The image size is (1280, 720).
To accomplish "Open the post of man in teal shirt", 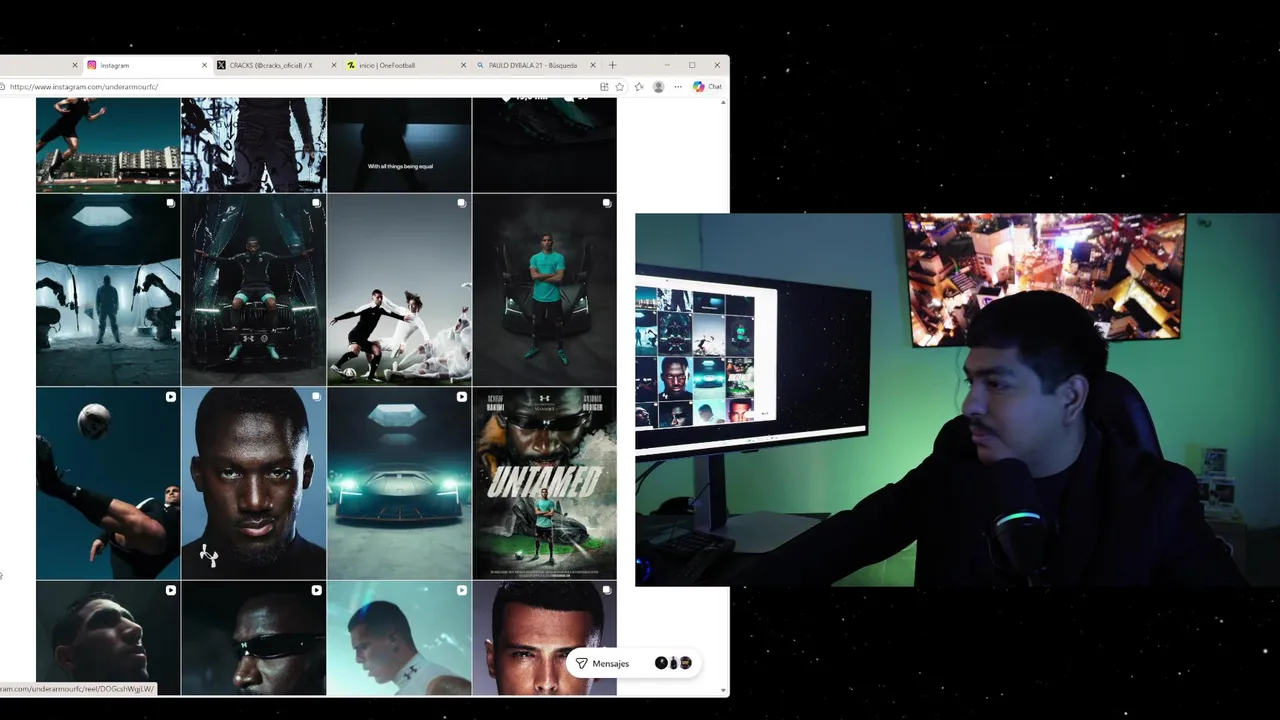I will pyautogui.click(x=545, y=290).
